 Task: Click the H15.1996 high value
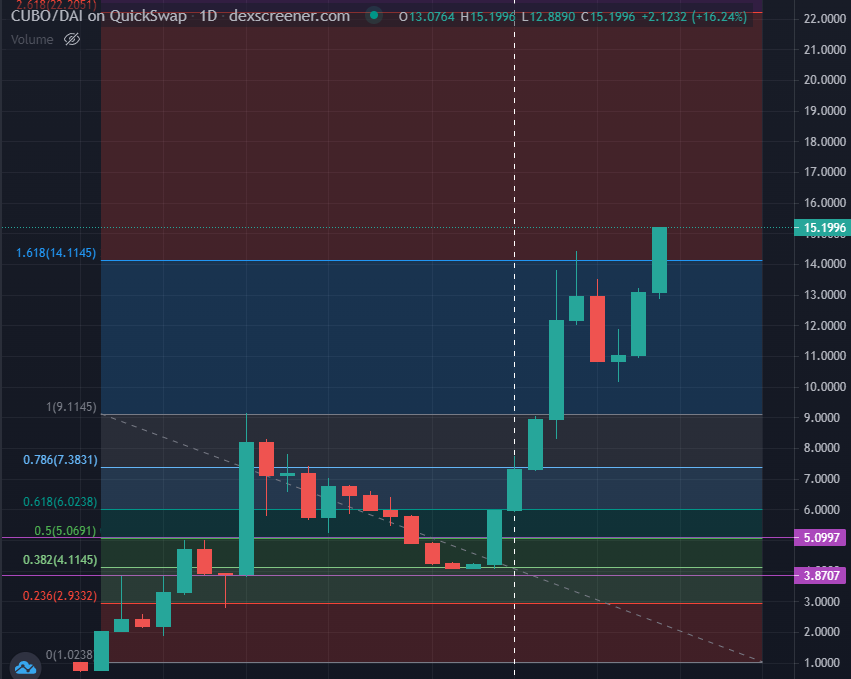(x=487, y=17)
